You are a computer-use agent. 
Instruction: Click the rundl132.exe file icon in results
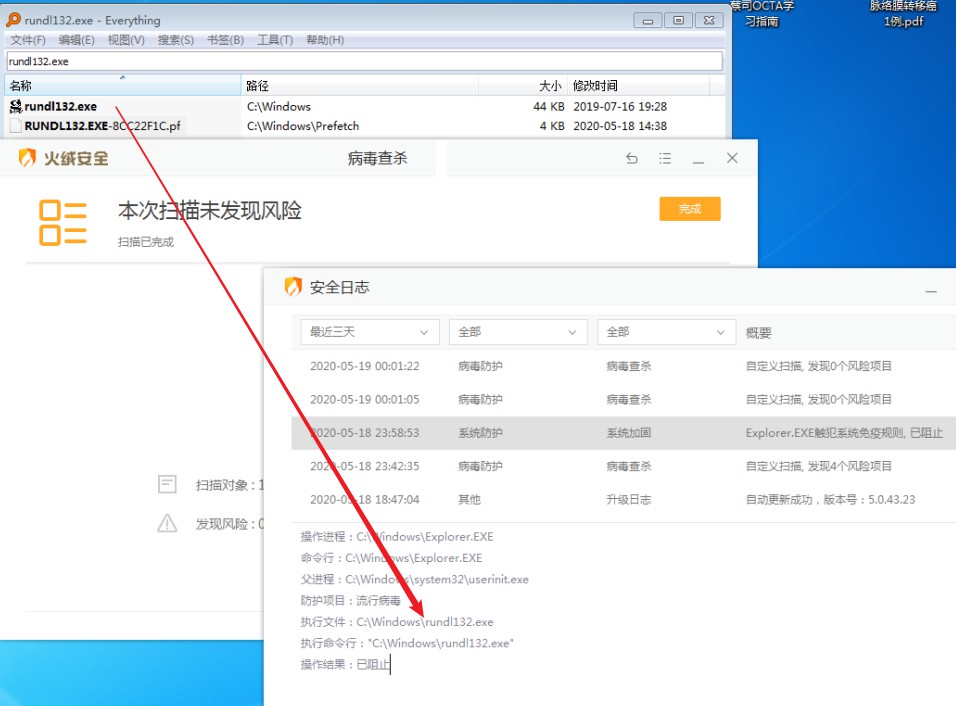(16, 107)
